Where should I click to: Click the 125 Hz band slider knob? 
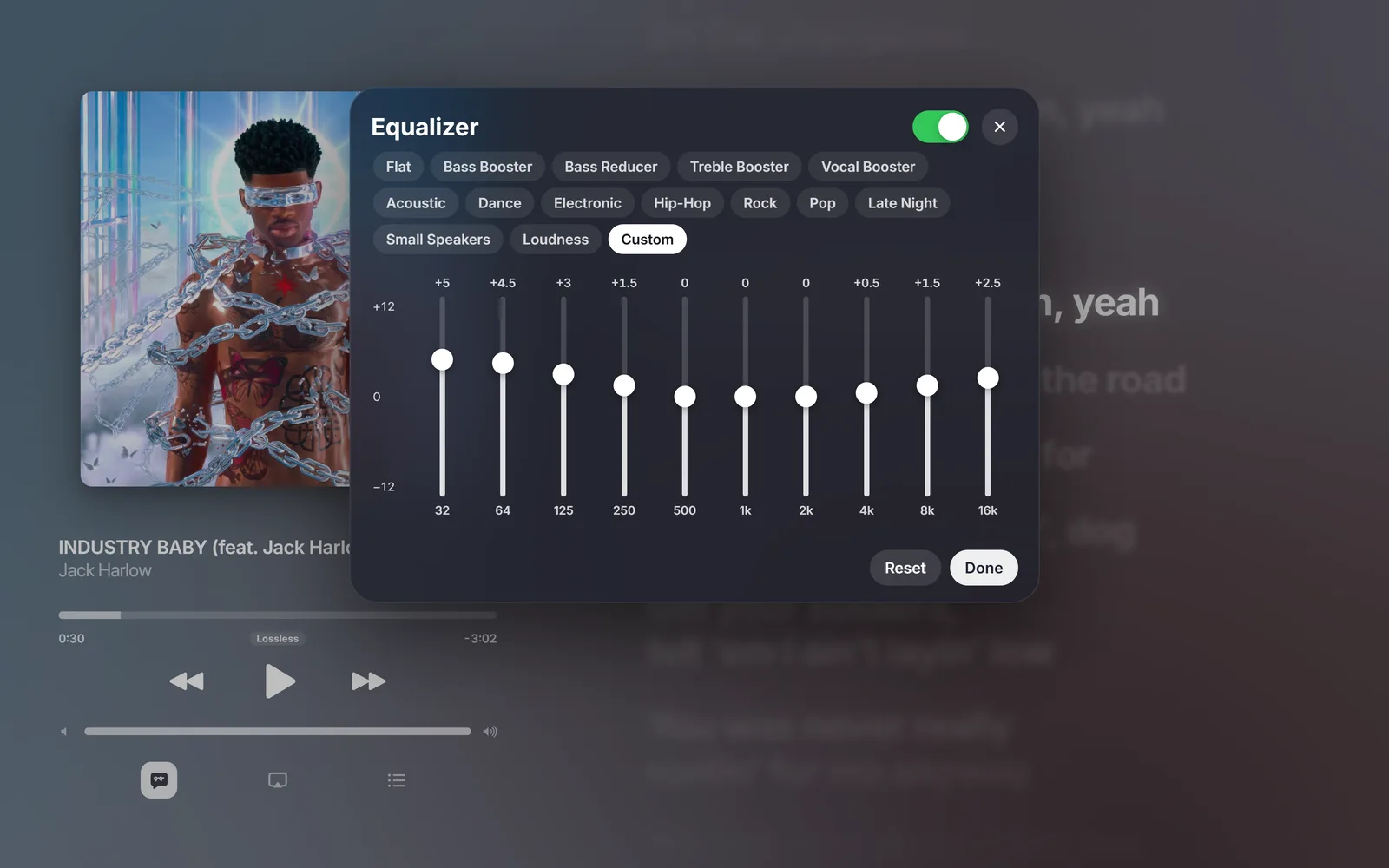(563, 374)
